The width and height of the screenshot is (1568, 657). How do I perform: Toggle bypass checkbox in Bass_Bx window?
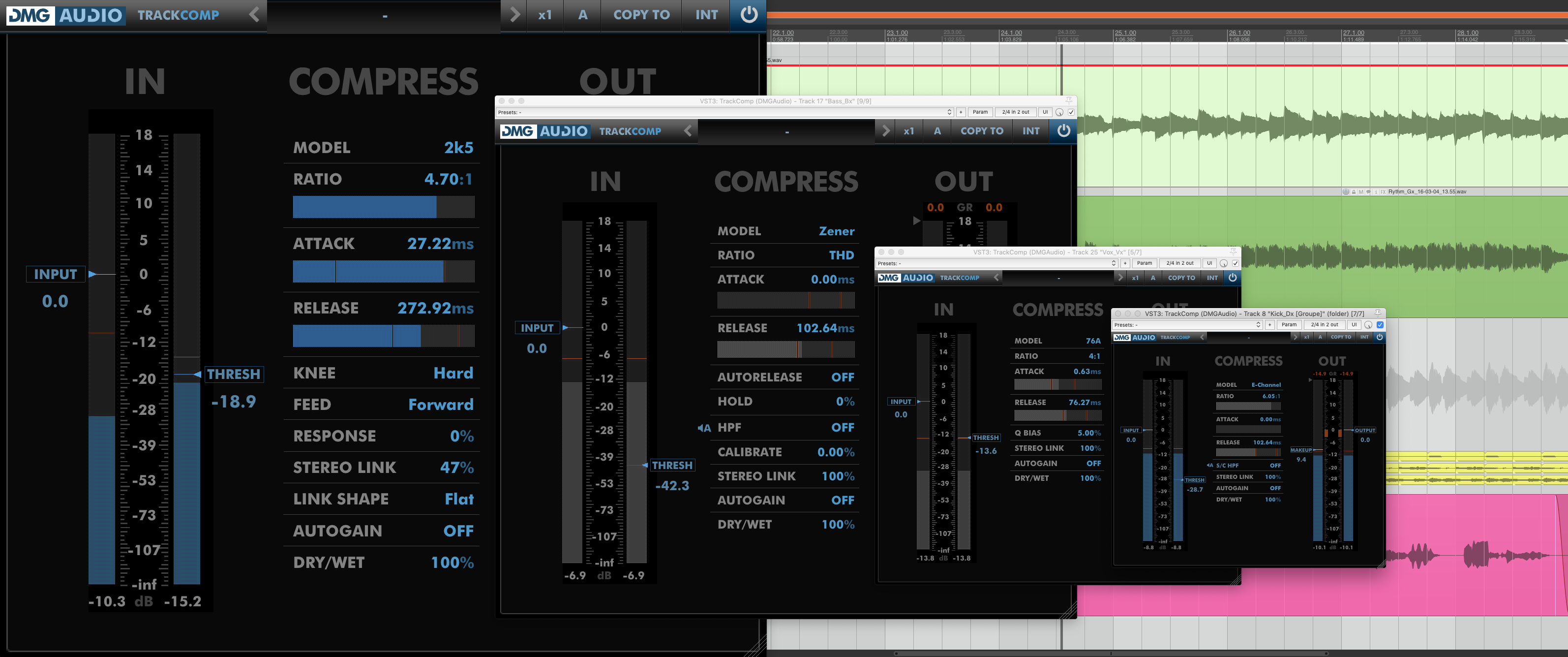click(1071, 112)
